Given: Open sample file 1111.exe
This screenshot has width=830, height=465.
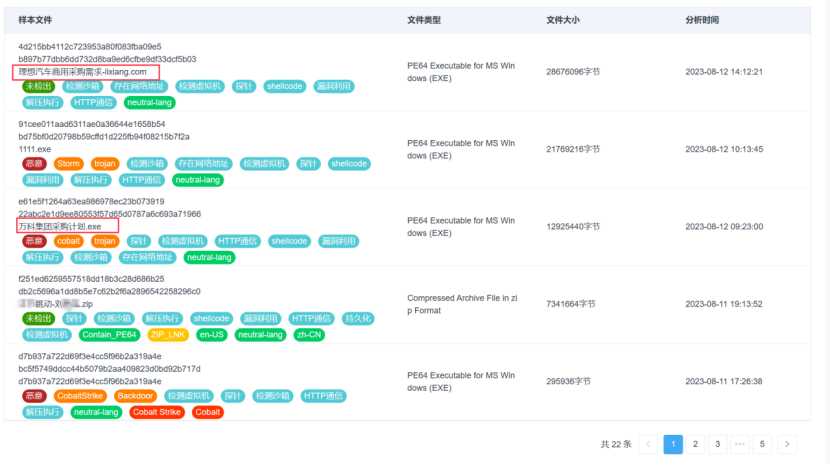Looking at the screenshot, I should tap(35, 149).
